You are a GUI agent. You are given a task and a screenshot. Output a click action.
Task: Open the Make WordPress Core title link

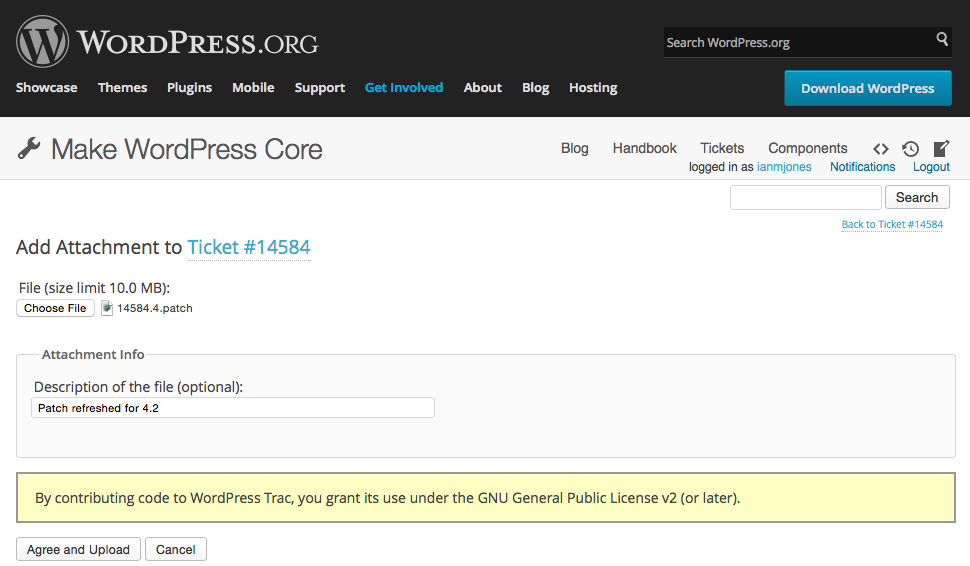tap(186, 149)
